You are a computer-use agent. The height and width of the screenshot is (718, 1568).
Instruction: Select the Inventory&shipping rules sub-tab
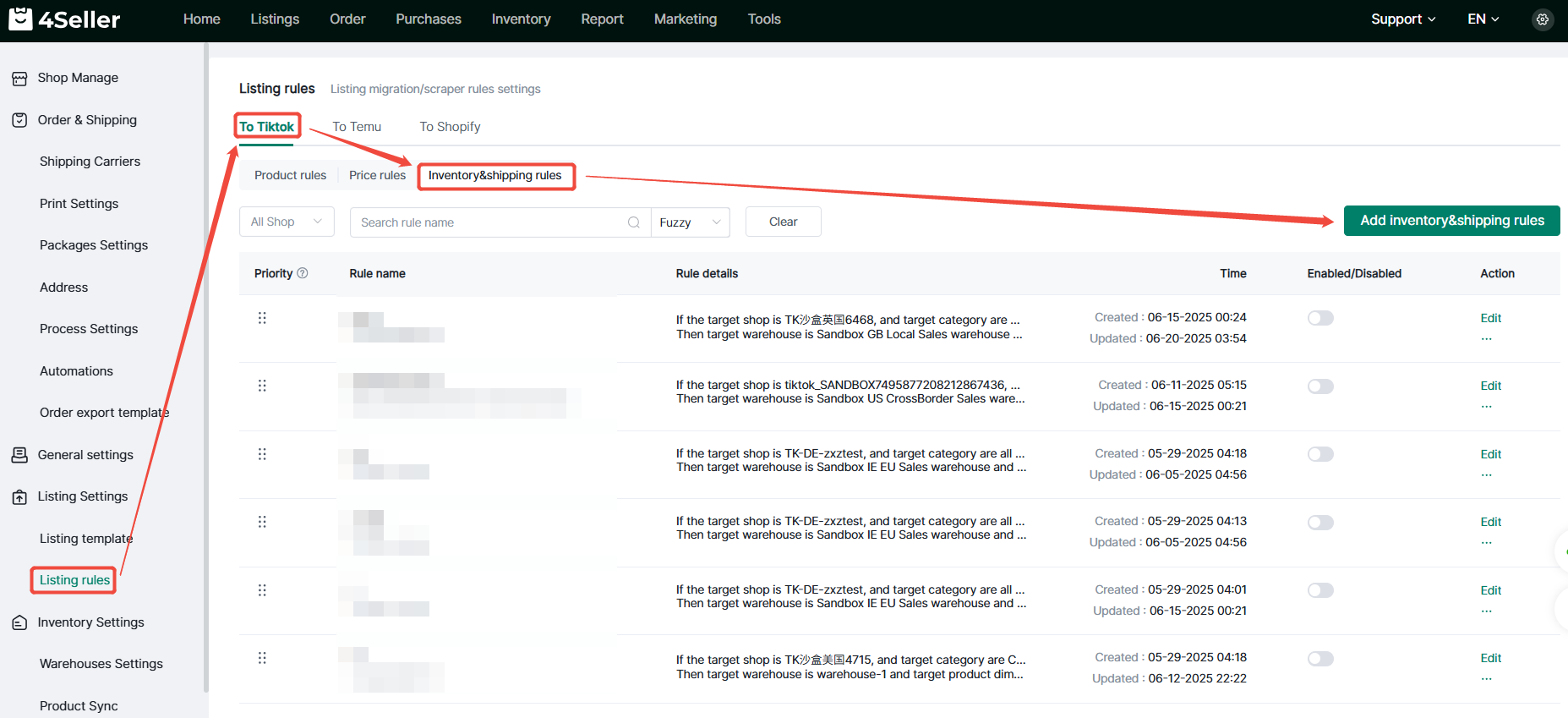tap(495, 175)
